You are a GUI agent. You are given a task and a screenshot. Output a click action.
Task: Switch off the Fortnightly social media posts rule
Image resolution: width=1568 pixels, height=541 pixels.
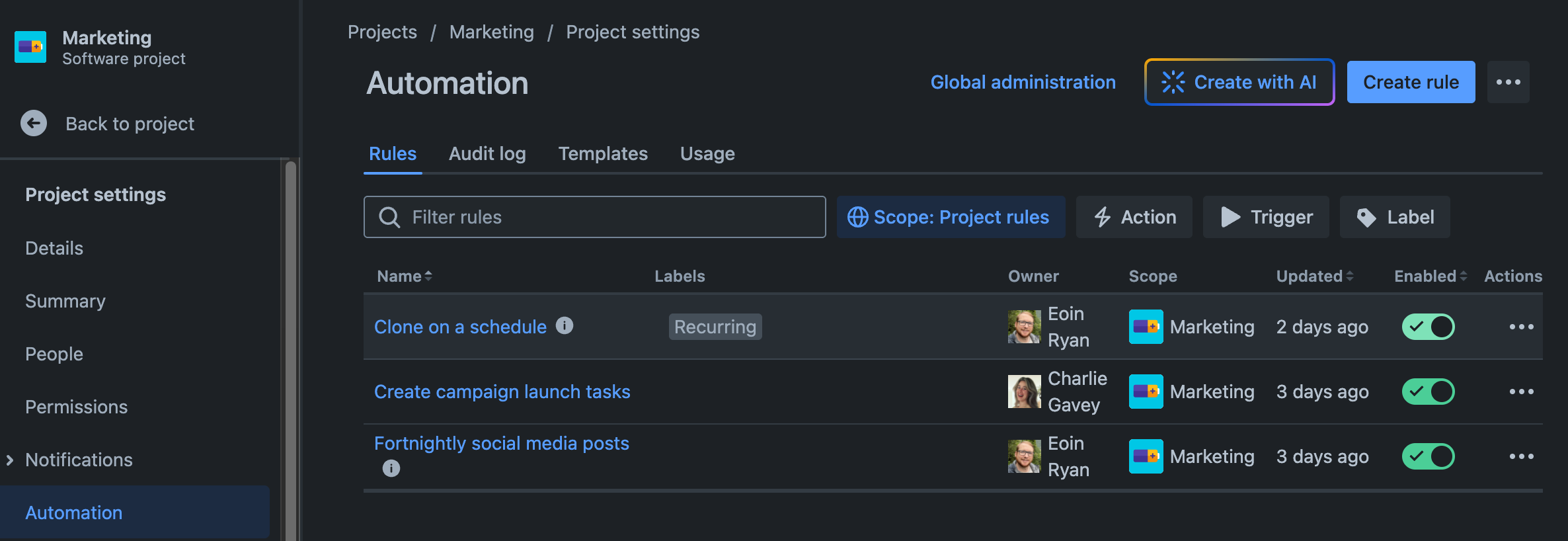tap(1428, 456)
